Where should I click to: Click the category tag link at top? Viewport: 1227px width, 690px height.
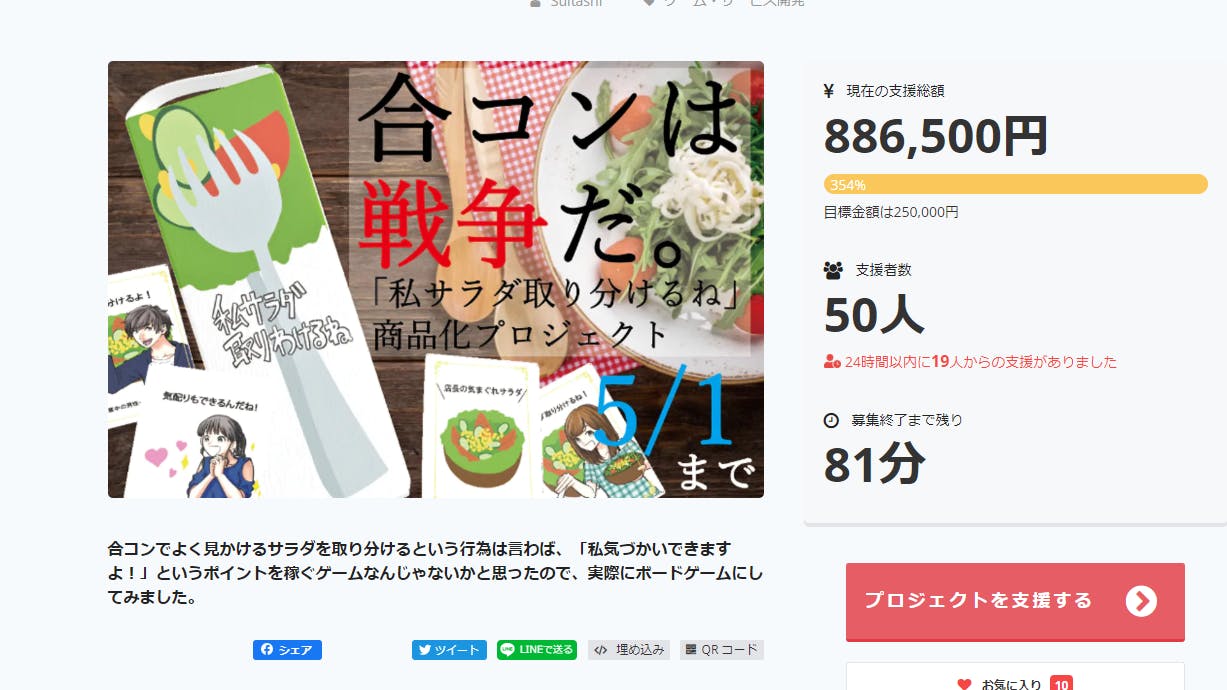(724, 3)
